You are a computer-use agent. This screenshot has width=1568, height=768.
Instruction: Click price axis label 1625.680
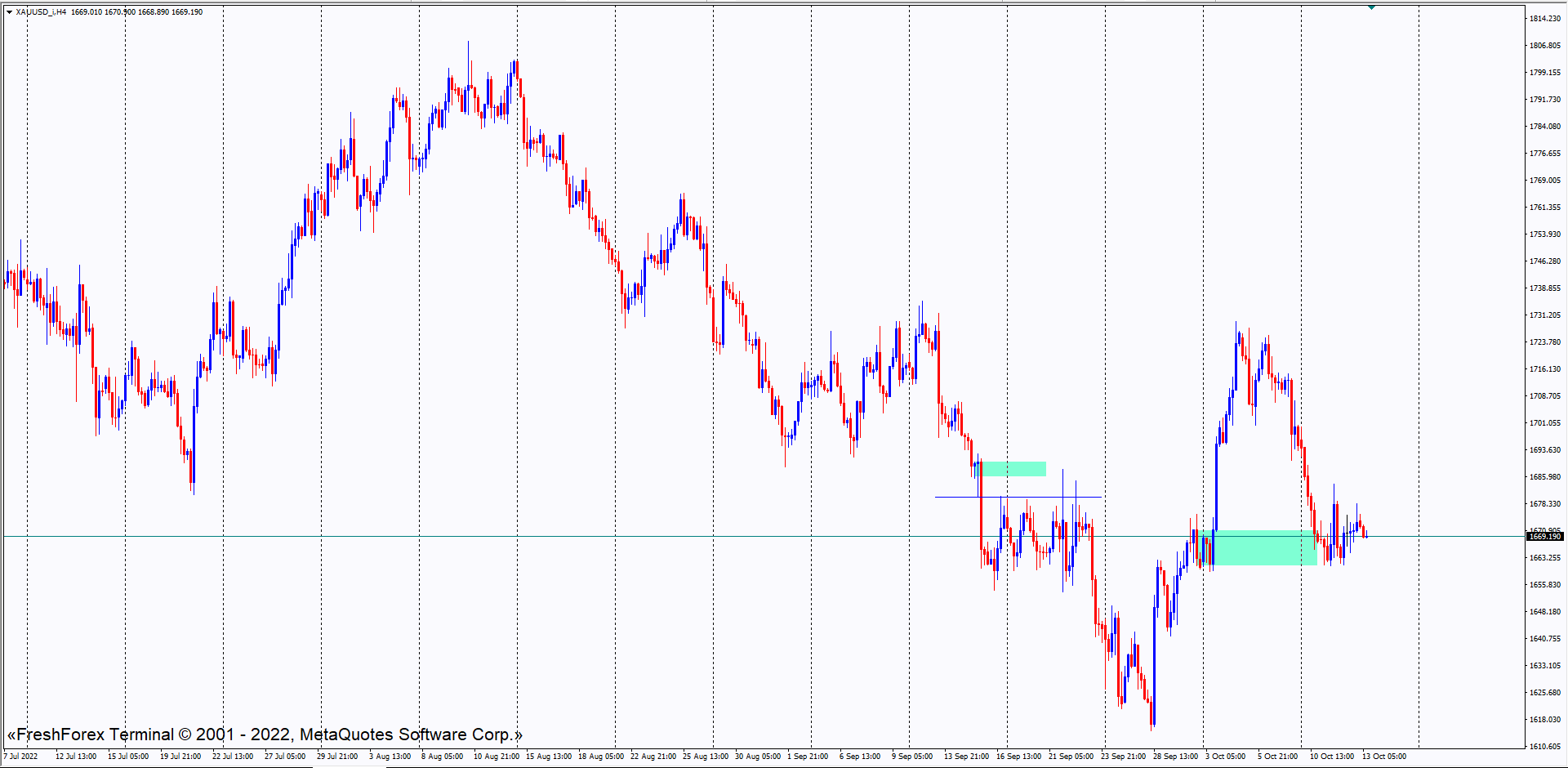(x=1545, y=693)
